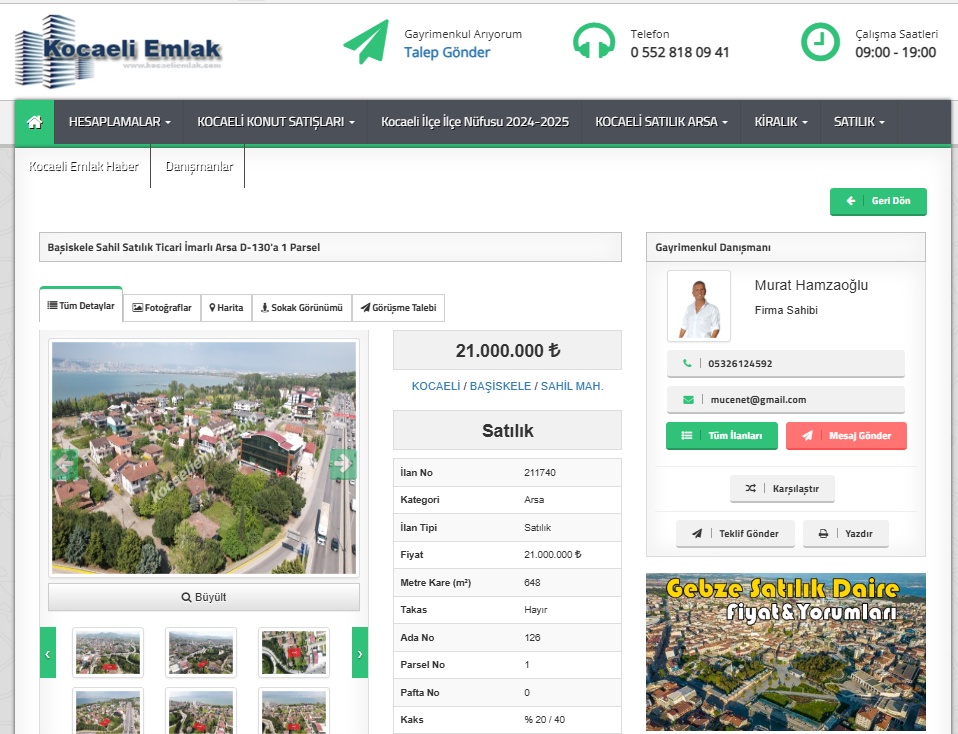Image resolution: width=958 pixels, height=734 pixels.
Task: Show previous photo with left arrow
Action: click(x=64, y=463)
